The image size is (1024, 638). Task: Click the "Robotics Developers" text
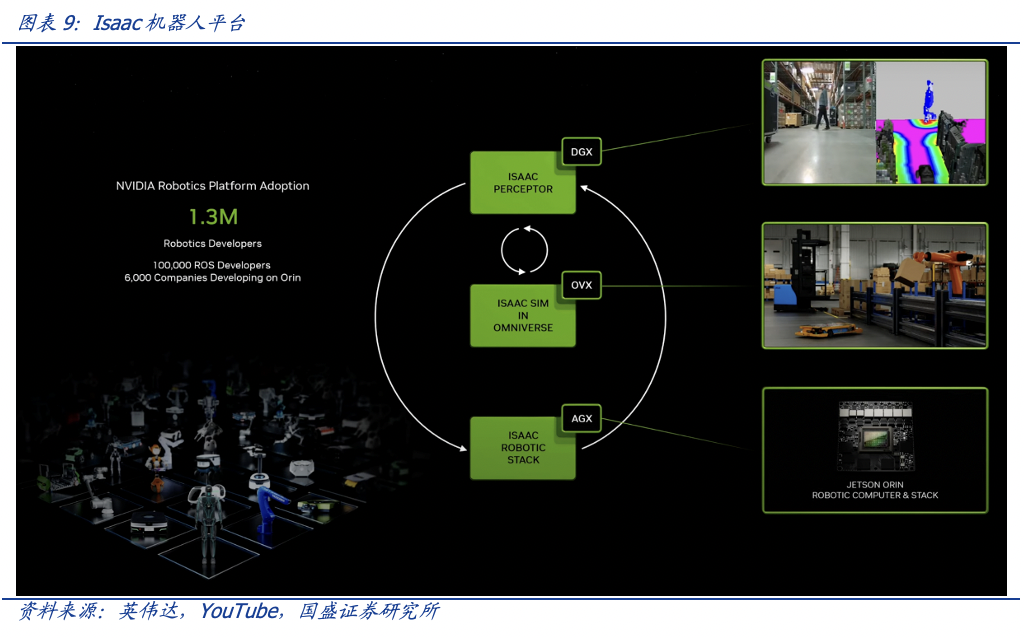coord(212,244)
